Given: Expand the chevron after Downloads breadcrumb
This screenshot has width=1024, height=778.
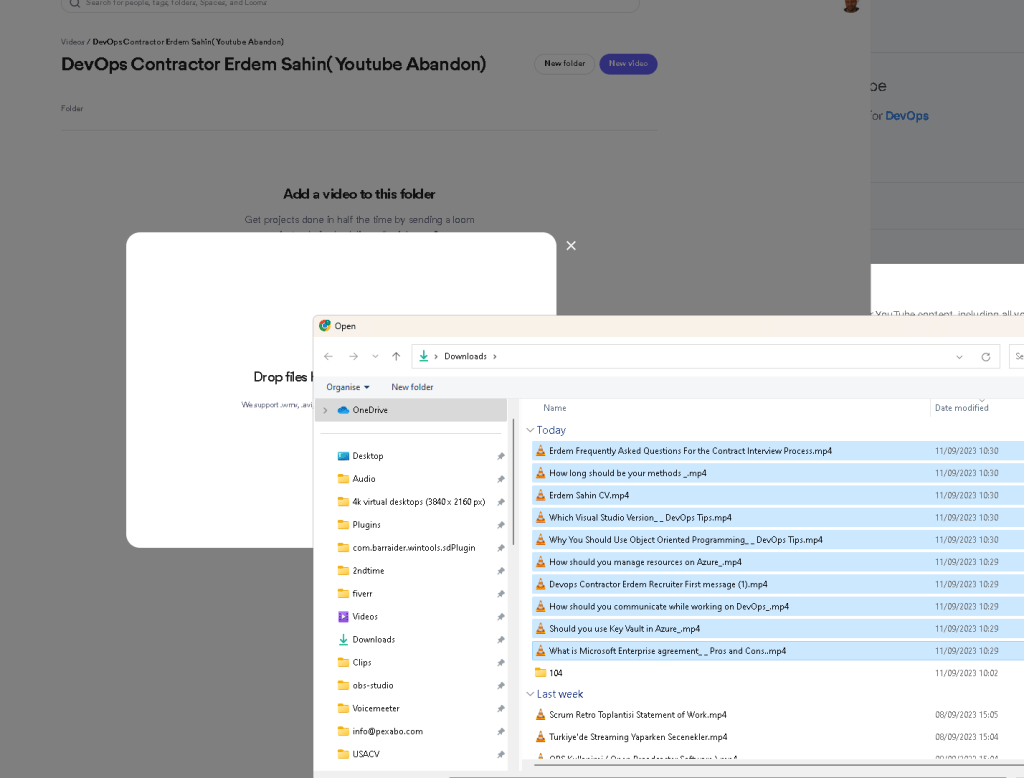Looking at the screenshot, I should tap(494, 357).
